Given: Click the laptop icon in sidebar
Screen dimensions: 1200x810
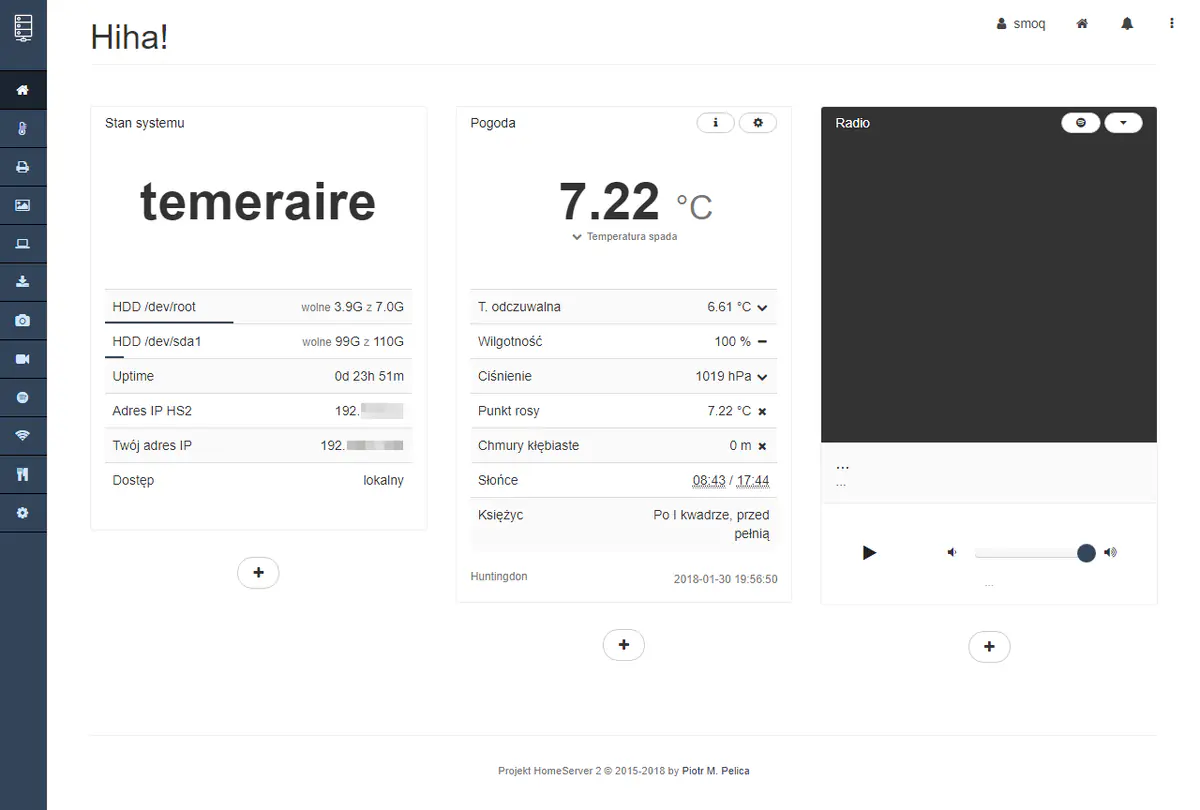Looking at the screenshot, I should 23,244.
